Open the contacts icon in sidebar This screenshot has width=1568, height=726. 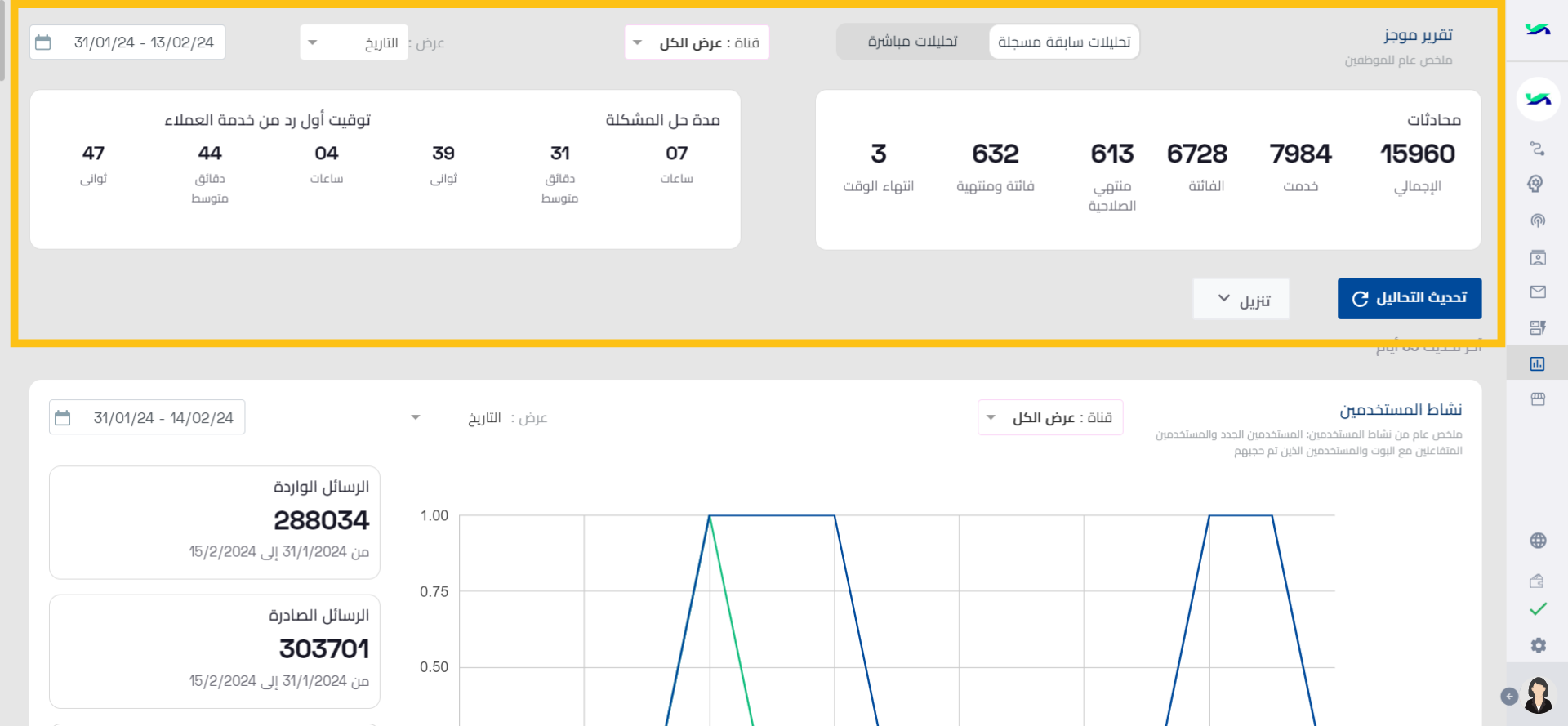[x=1538, y=257]
